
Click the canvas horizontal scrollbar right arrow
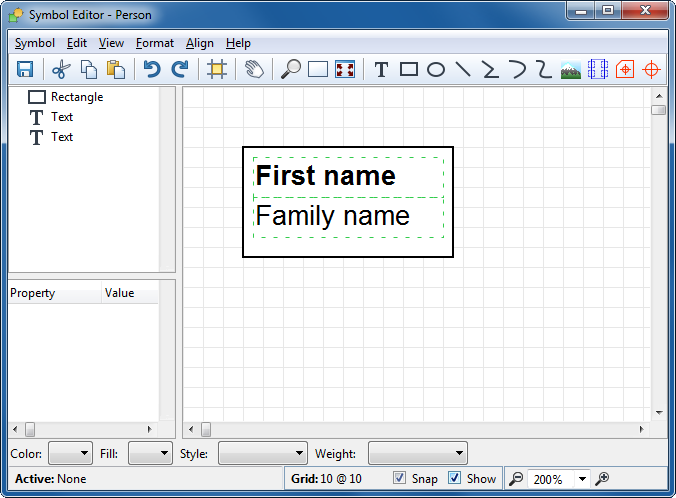point(642,429)
